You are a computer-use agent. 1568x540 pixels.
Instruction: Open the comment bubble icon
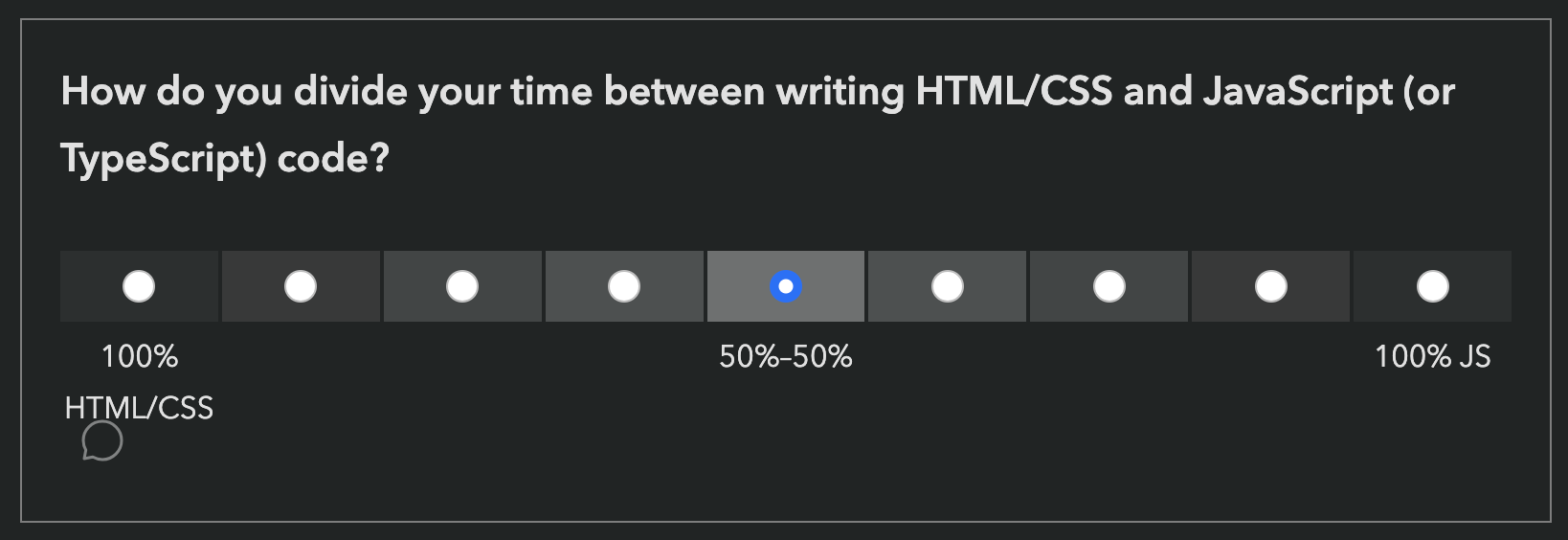[102, 441]
